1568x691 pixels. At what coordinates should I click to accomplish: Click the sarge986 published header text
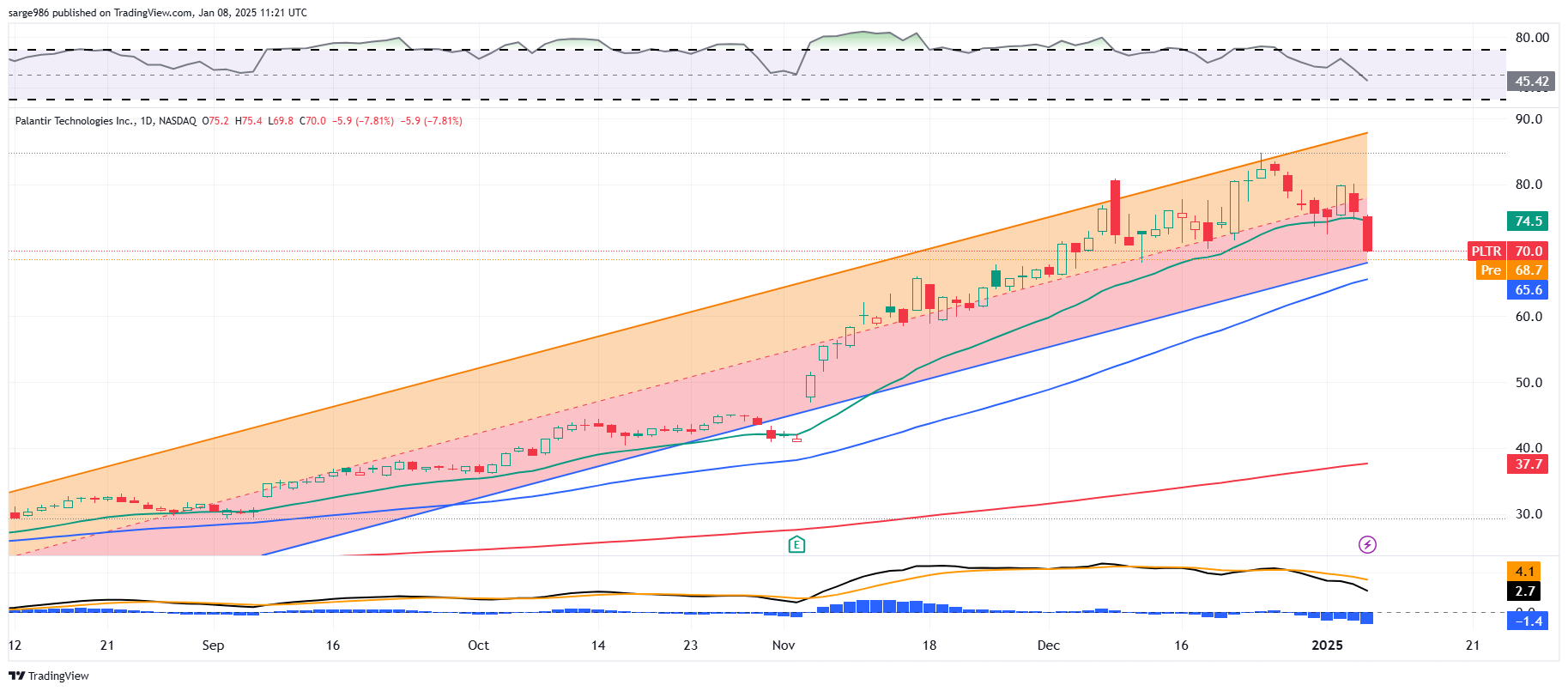pyautogui.click(x=157, y=13)
